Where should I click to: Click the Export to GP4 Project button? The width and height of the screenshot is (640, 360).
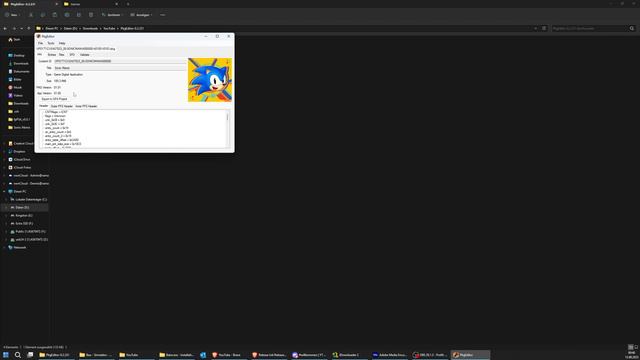[54, 99]
